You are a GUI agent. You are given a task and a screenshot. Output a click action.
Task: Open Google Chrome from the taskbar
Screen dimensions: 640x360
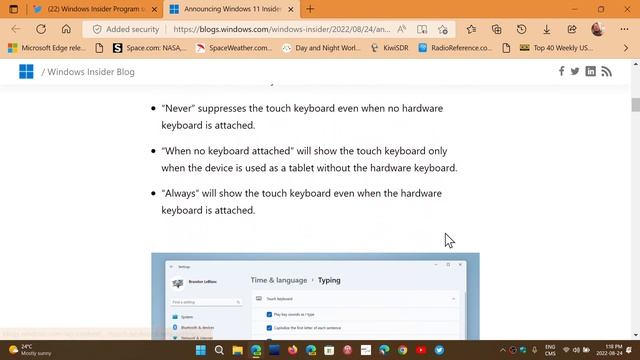(x=403, y=350)
